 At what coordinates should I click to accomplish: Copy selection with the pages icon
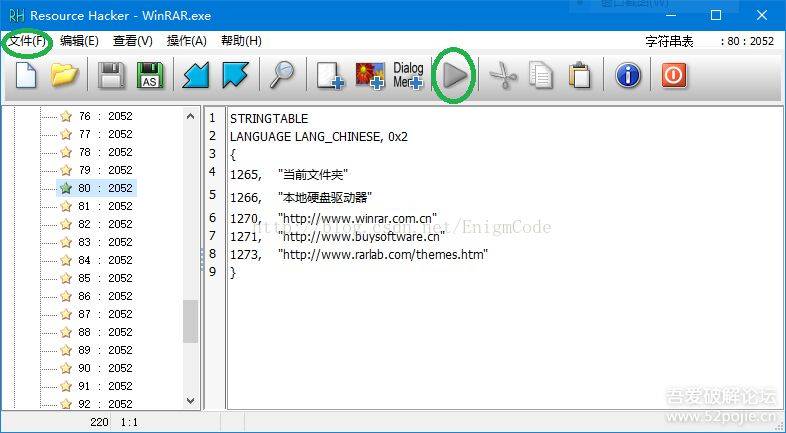click(541, 75)
